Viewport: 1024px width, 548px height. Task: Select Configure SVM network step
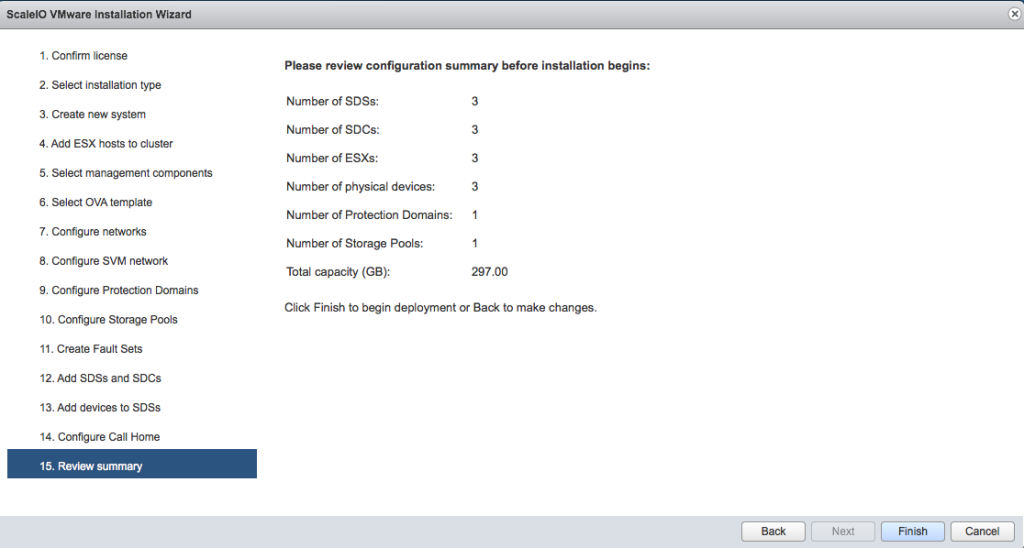[x=104, y=261]
